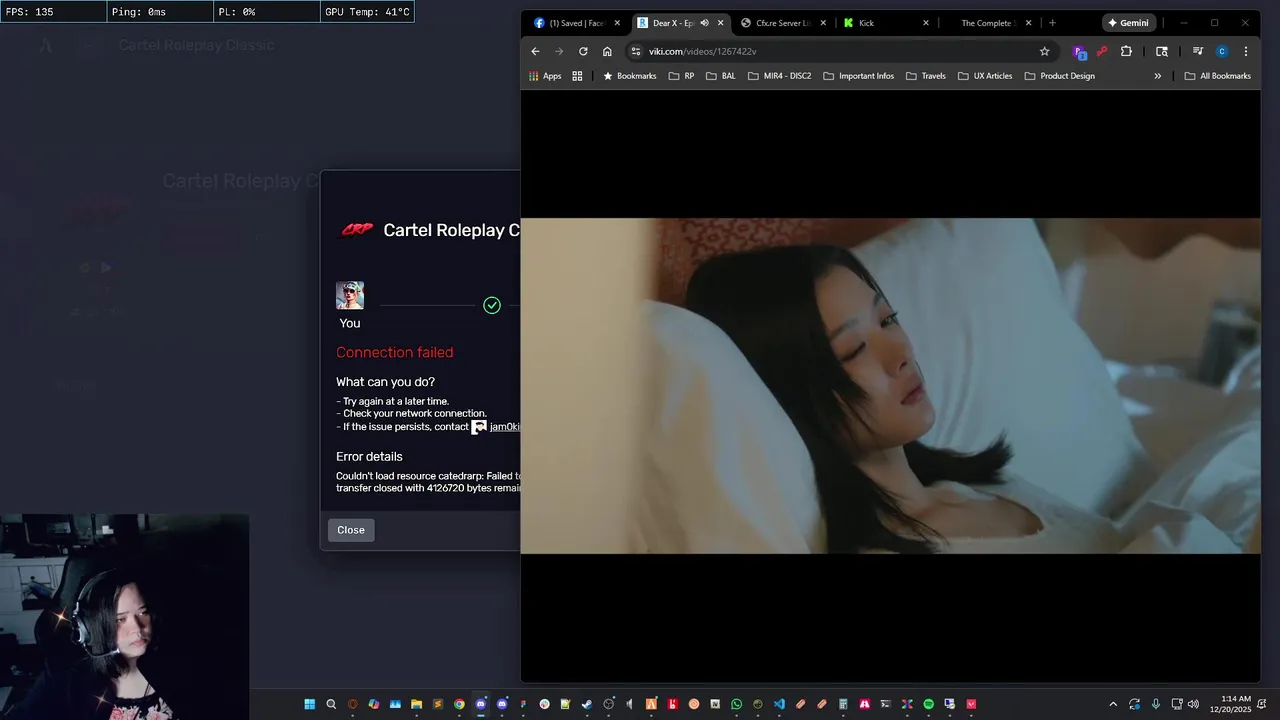Screen dimensions: 1280x720
Task: Open Chrome media controls
Action: [1197, 51]
